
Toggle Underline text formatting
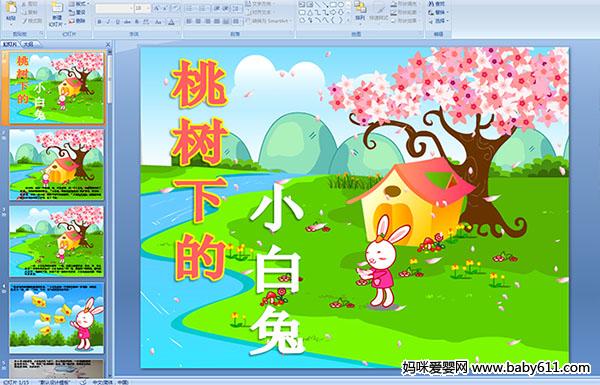point(117,22)
